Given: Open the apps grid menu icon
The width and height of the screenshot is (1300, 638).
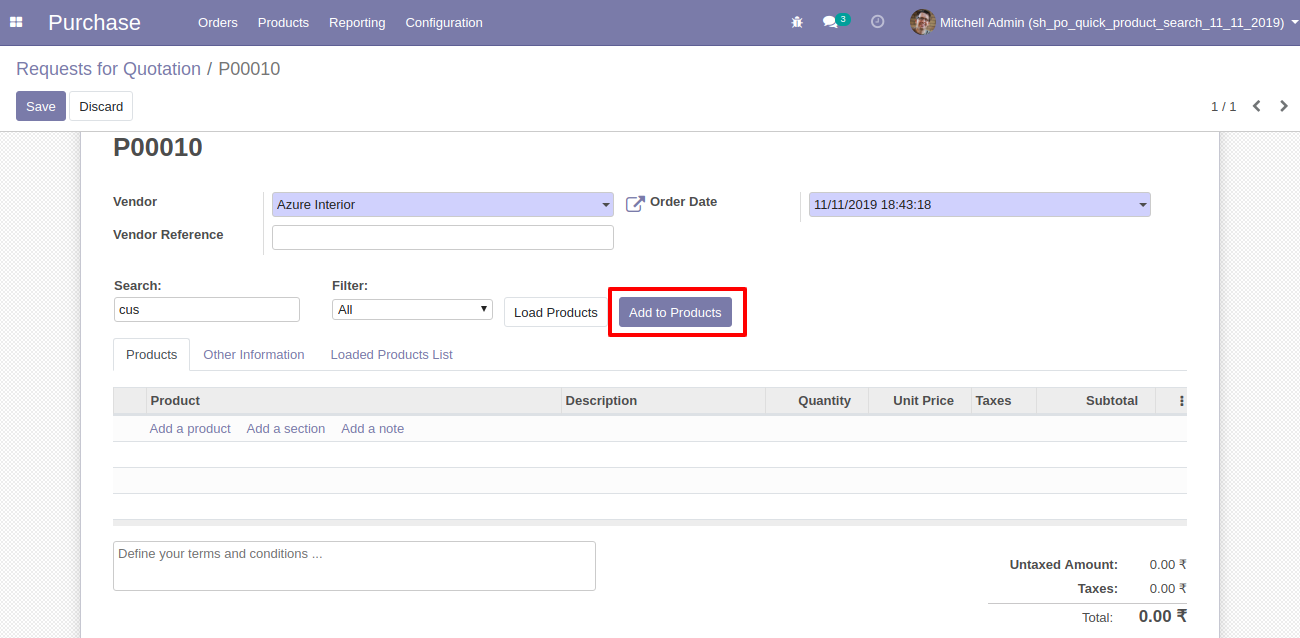Looking at the screenshot, I should point(16,22).
